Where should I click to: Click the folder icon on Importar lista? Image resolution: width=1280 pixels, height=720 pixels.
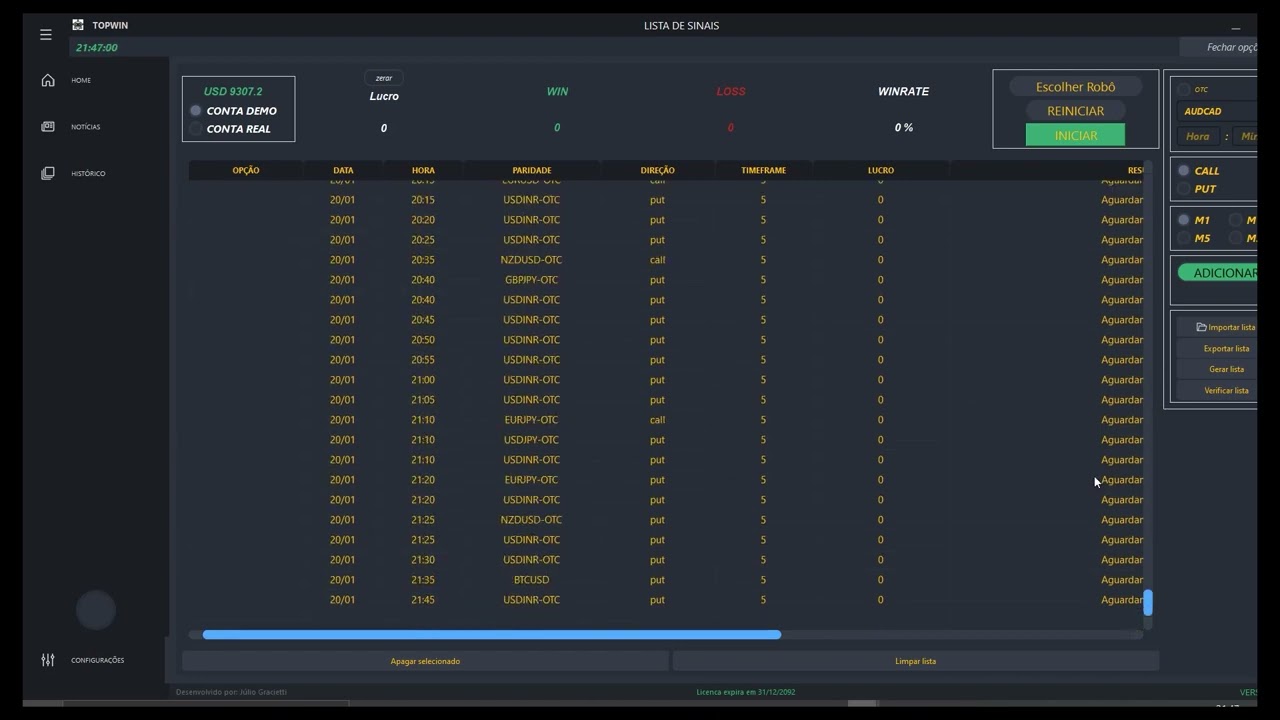[1201, 327]
